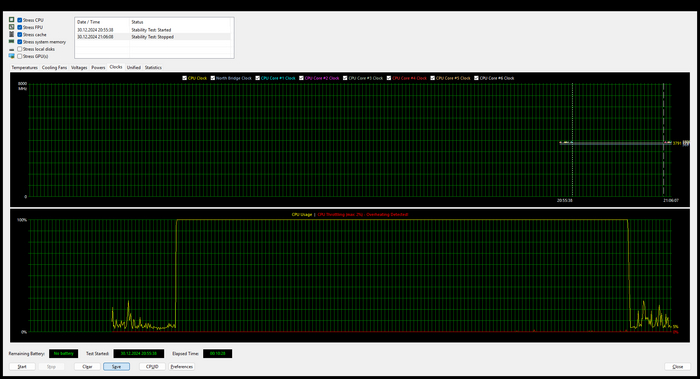700x379 pixels.
Task: Click the No battery indicator field
Action: pos(63,354)
